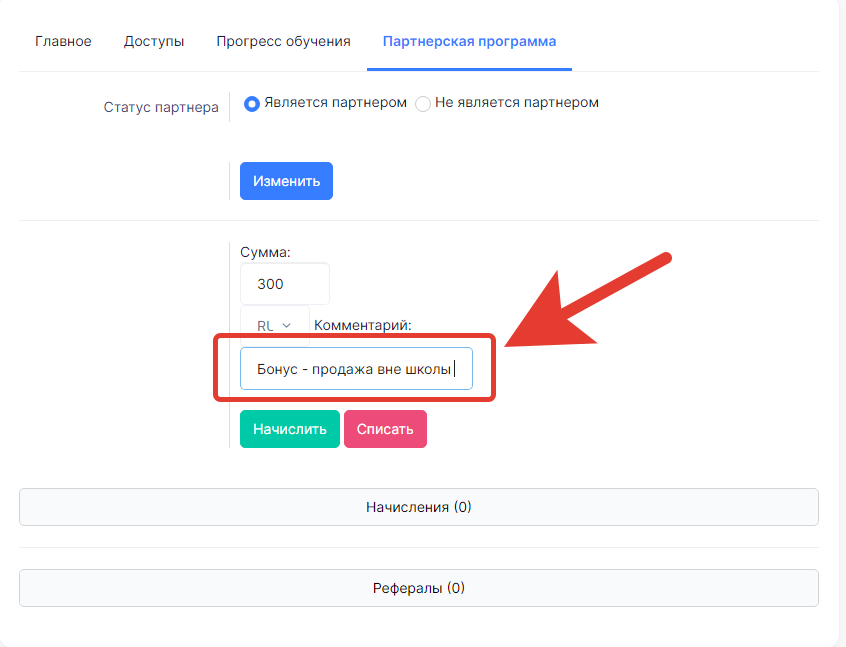Click the Не является партнером label text
The image size is (846, 647).
click(517, 103)
